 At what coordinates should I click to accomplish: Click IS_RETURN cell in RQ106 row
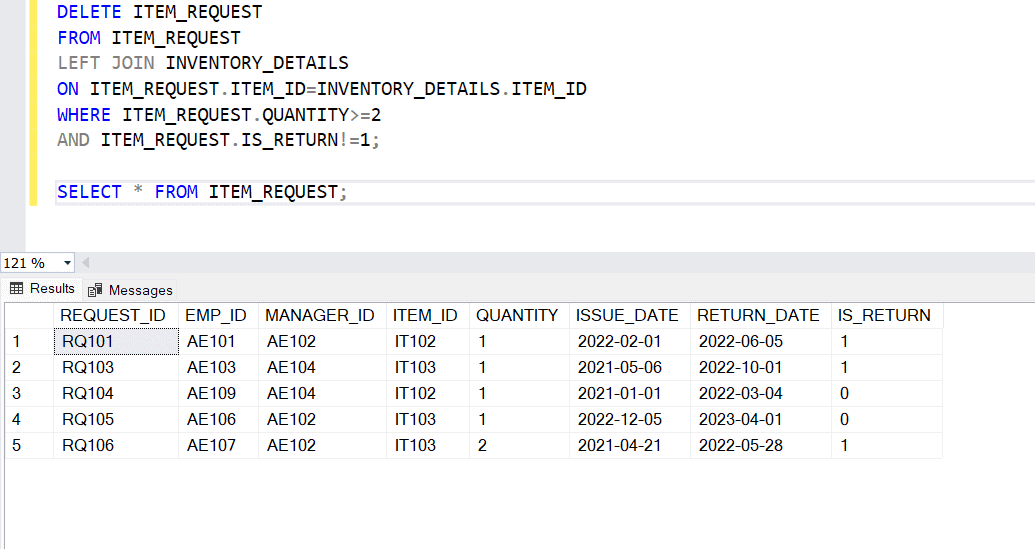tap(887, 445)
